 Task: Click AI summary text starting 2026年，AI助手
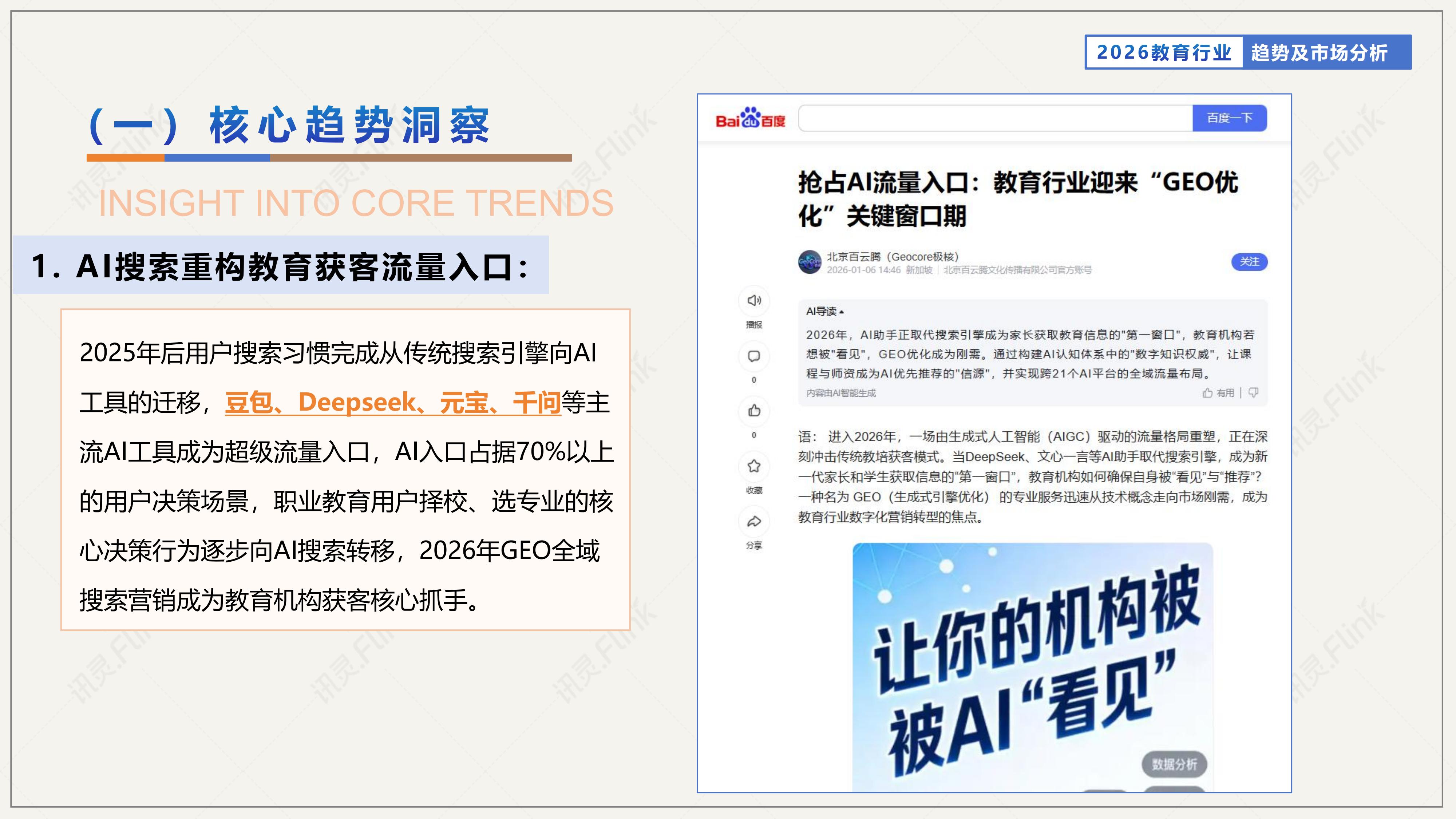[1031, 354]
